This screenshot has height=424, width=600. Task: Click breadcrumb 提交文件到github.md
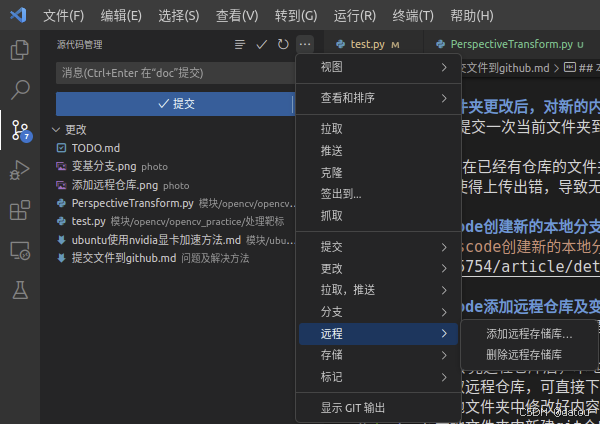(x=505, y=68)
